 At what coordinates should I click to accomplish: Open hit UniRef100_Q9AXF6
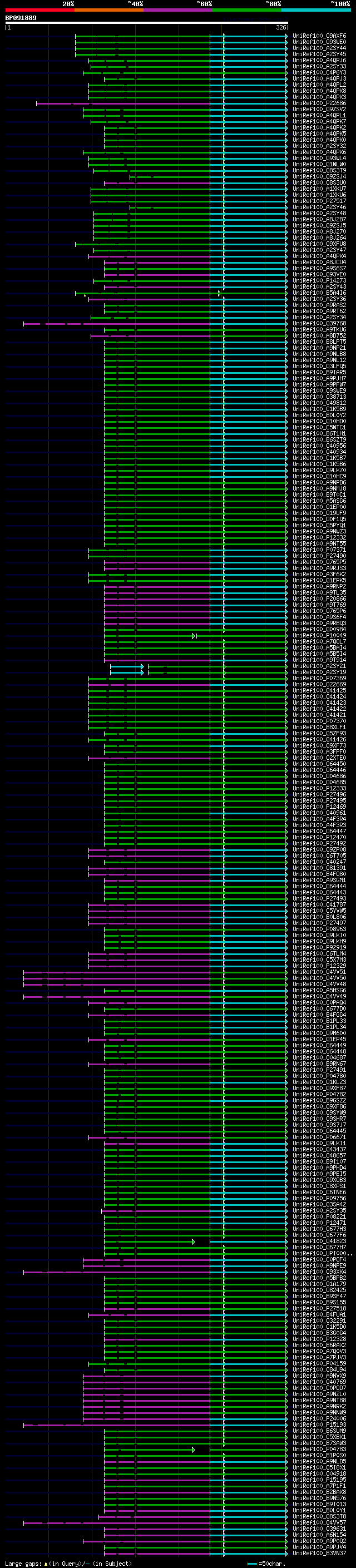tap(319, 36)
